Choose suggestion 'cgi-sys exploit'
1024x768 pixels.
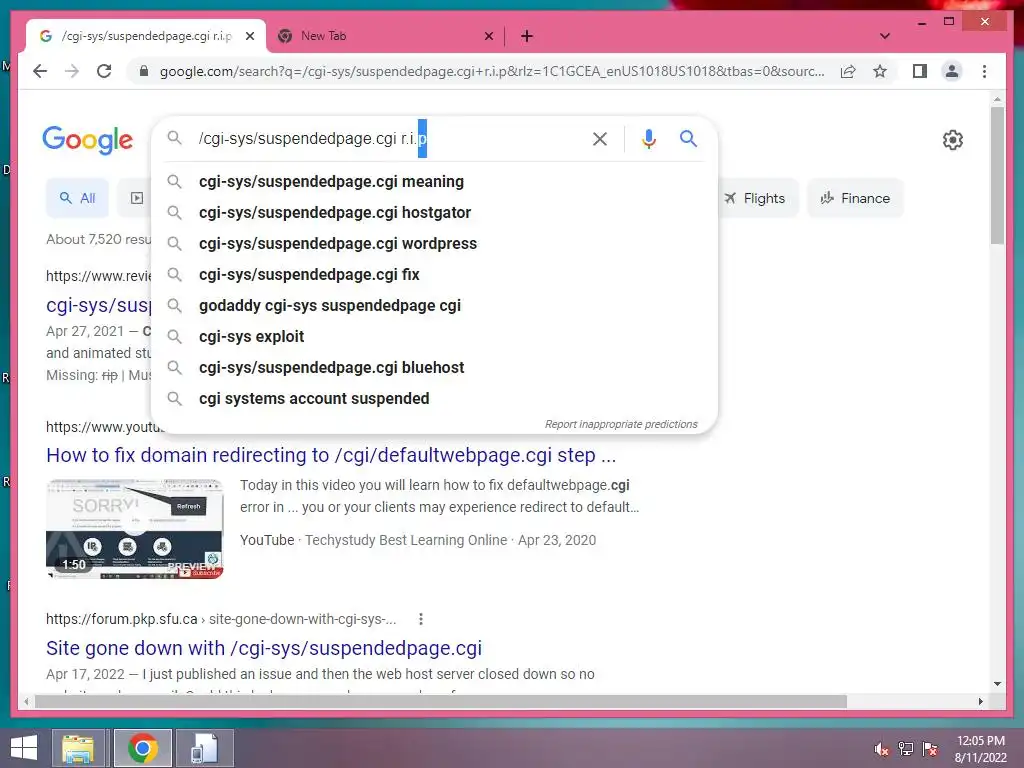[434, 336]
